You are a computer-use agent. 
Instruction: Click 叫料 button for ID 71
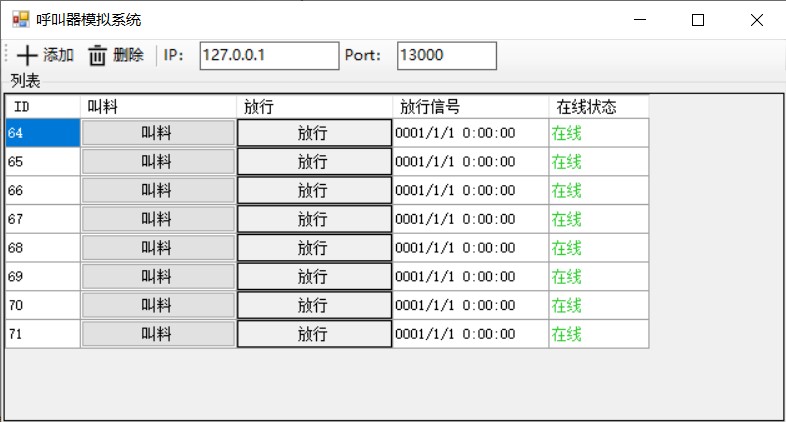[x=158, y=334]
